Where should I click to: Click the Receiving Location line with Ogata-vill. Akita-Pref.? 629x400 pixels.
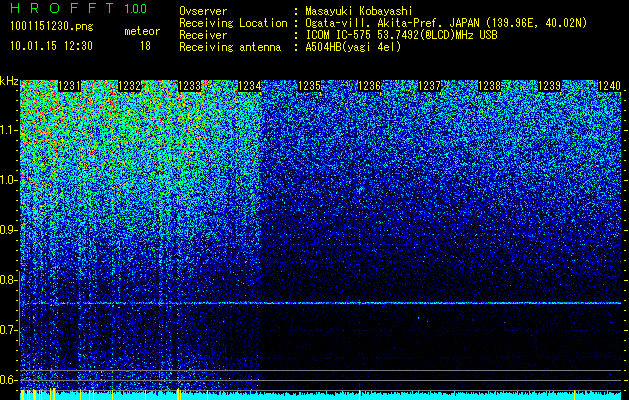(383, 23)
